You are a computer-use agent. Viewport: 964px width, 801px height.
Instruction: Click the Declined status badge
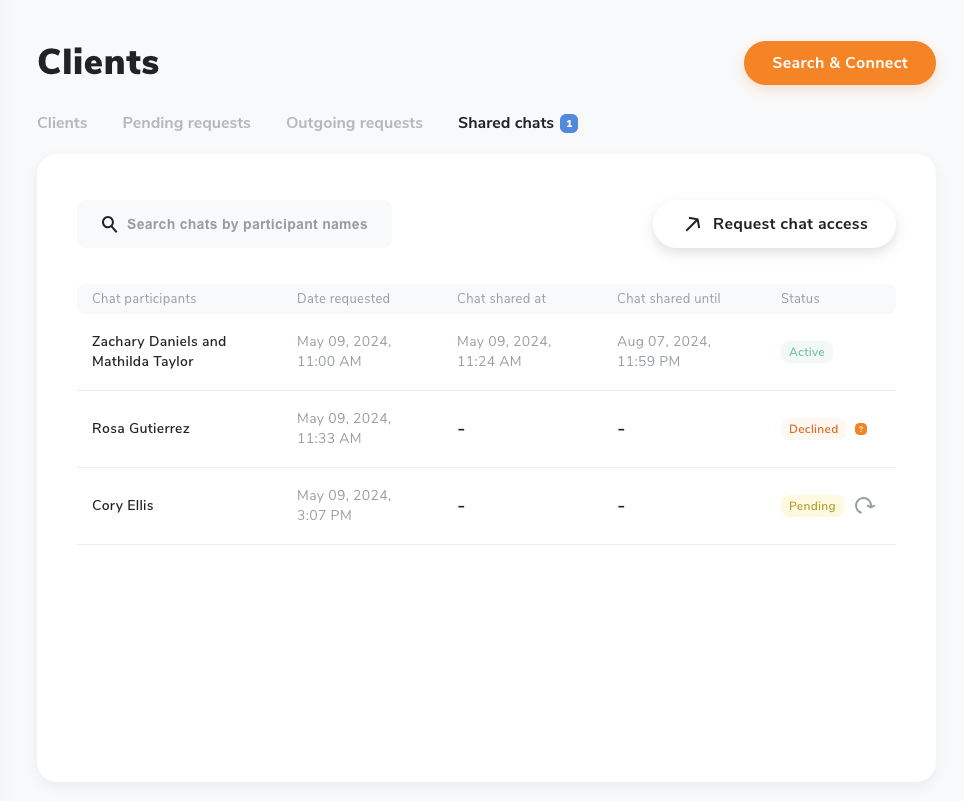(x=813, y=429)
